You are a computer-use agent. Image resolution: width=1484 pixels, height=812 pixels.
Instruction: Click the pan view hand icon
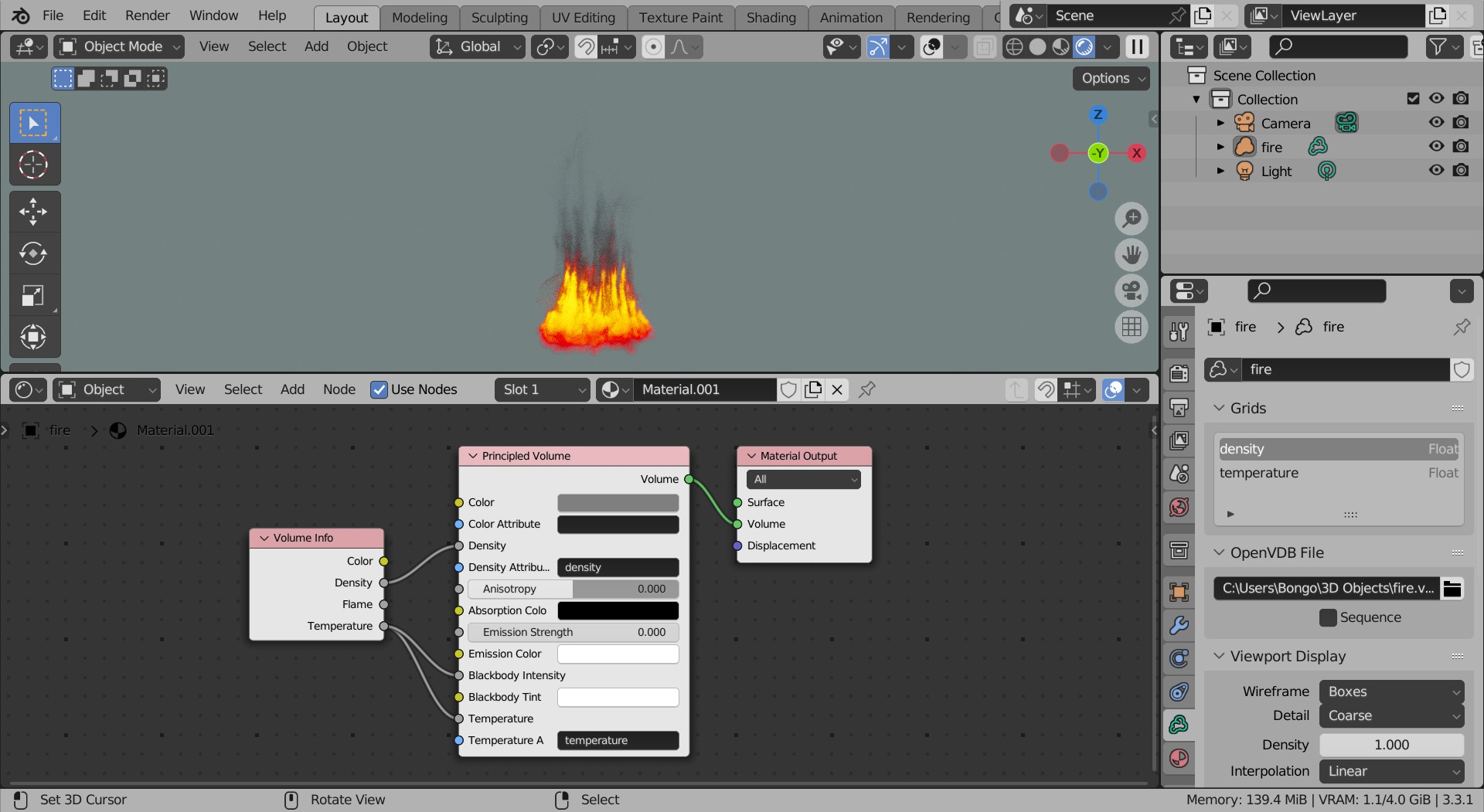[1132, 255]
